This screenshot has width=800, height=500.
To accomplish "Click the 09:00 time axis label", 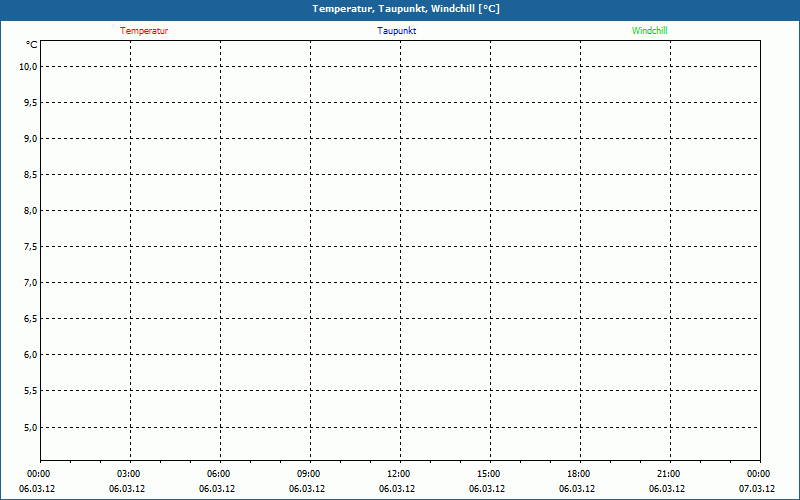I will (309, 474).
